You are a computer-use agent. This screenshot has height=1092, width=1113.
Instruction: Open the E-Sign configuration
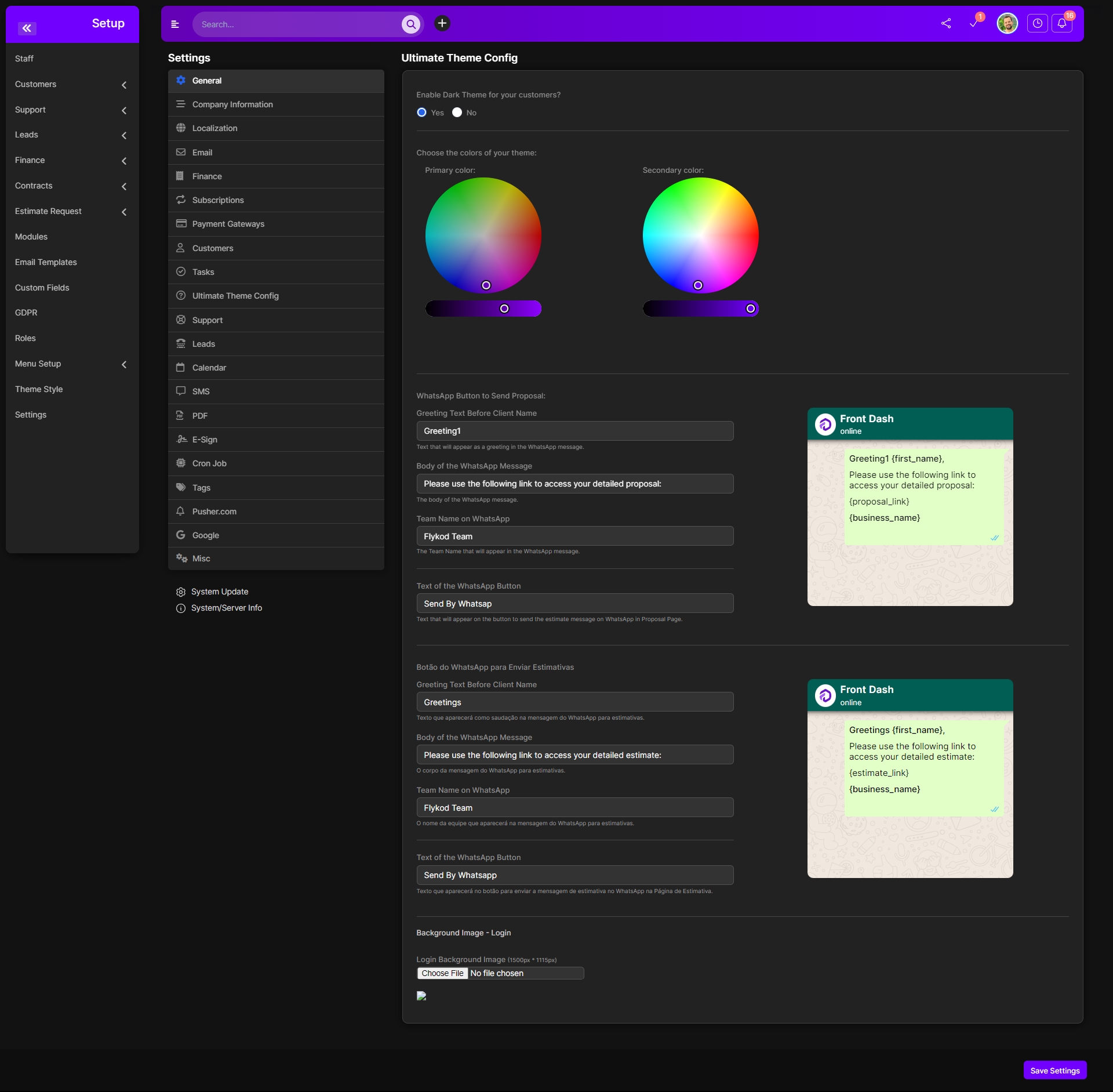point(204,439)
